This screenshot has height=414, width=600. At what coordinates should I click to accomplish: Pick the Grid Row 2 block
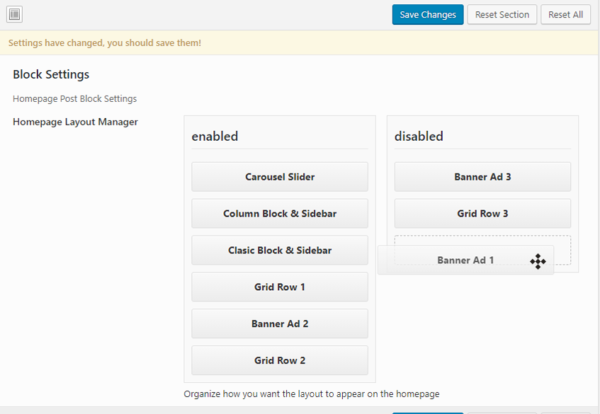pos(280,360)
